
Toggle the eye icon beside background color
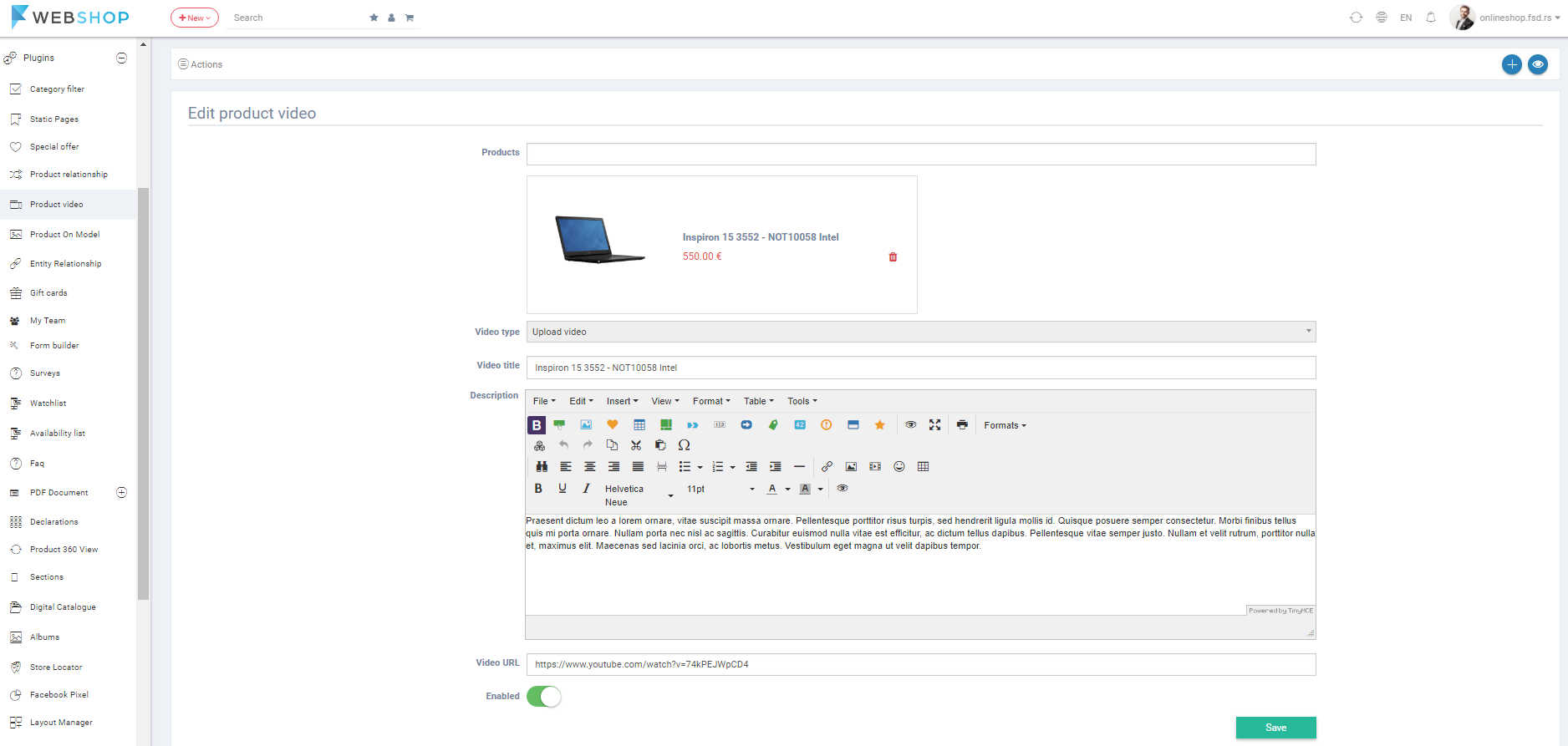843,489
